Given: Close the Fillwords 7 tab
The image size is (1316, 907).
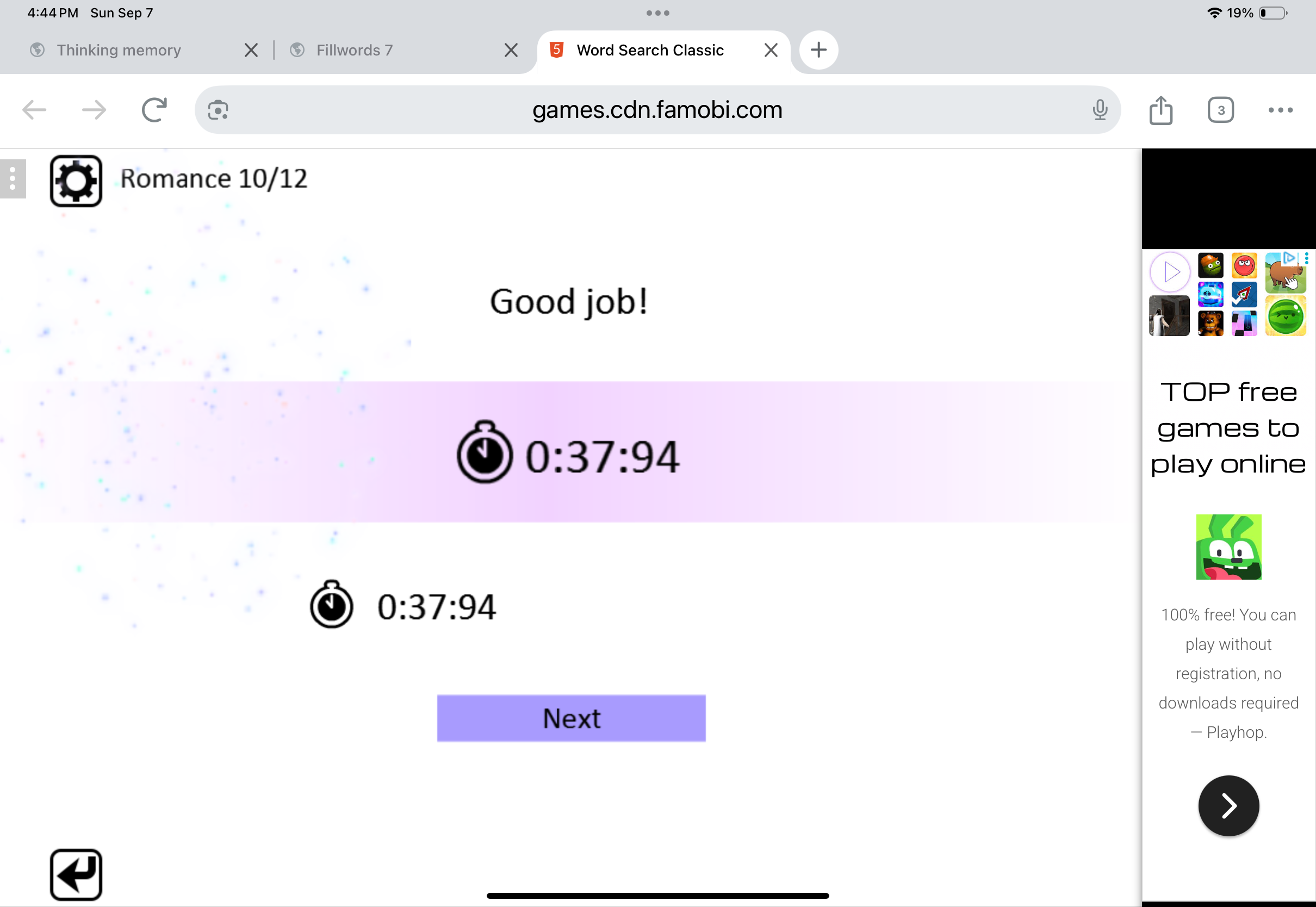Looking at the screenshot, I should (511, 50).
